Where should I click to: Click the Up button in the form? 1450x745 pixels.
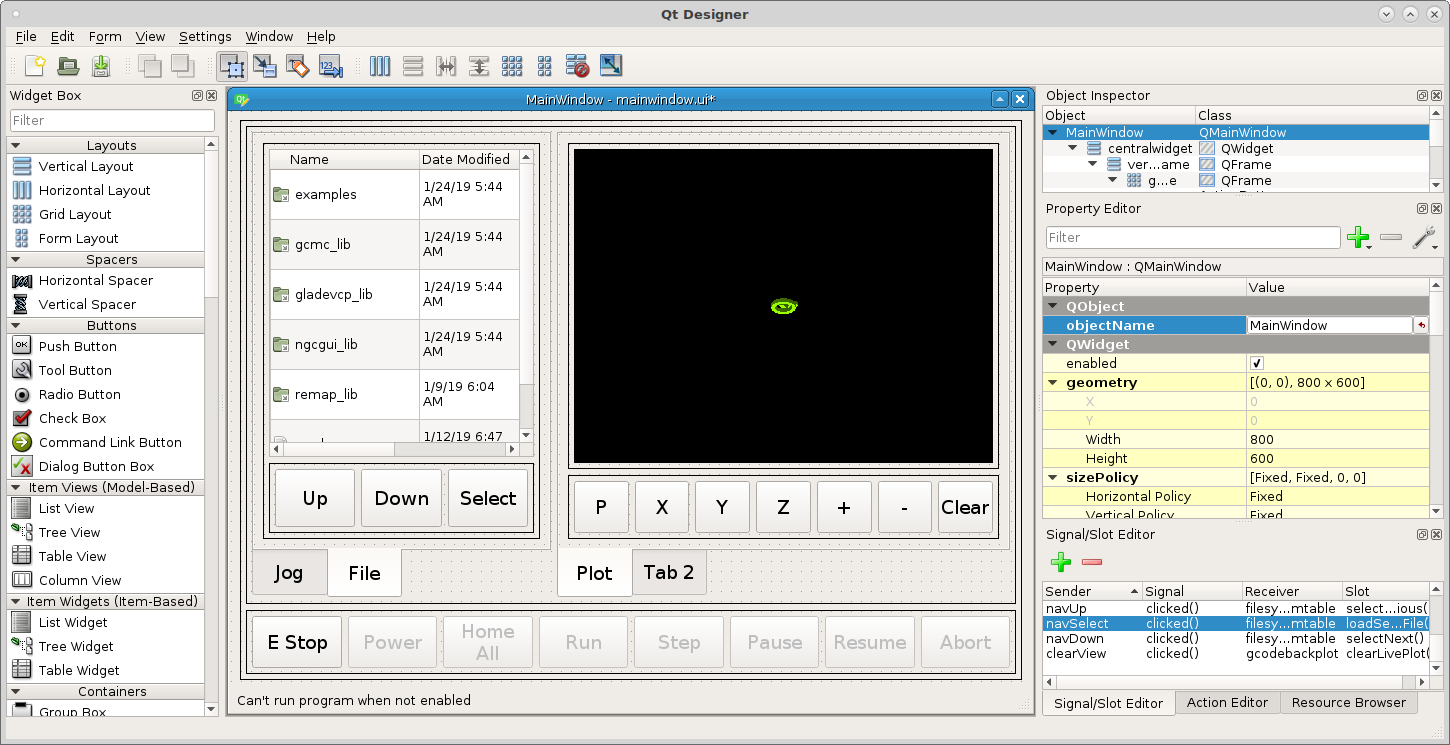(x=315, y=498)
